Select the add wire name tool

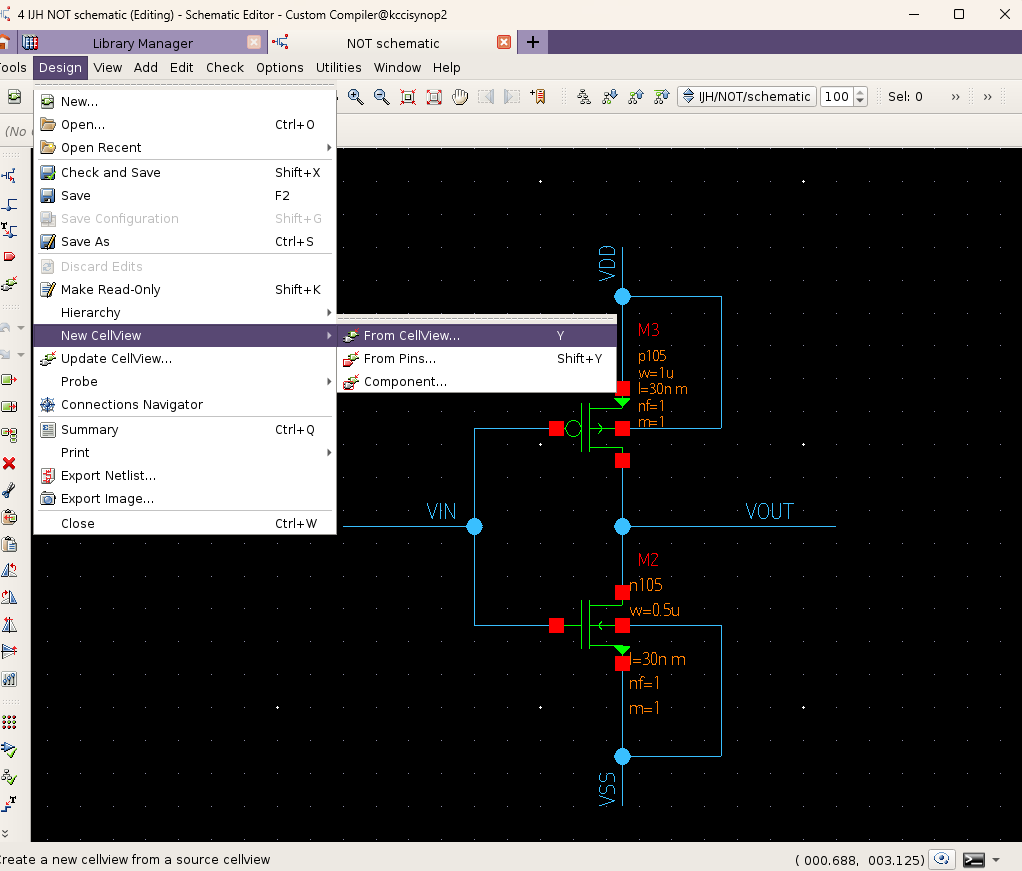tap(9, 230)
